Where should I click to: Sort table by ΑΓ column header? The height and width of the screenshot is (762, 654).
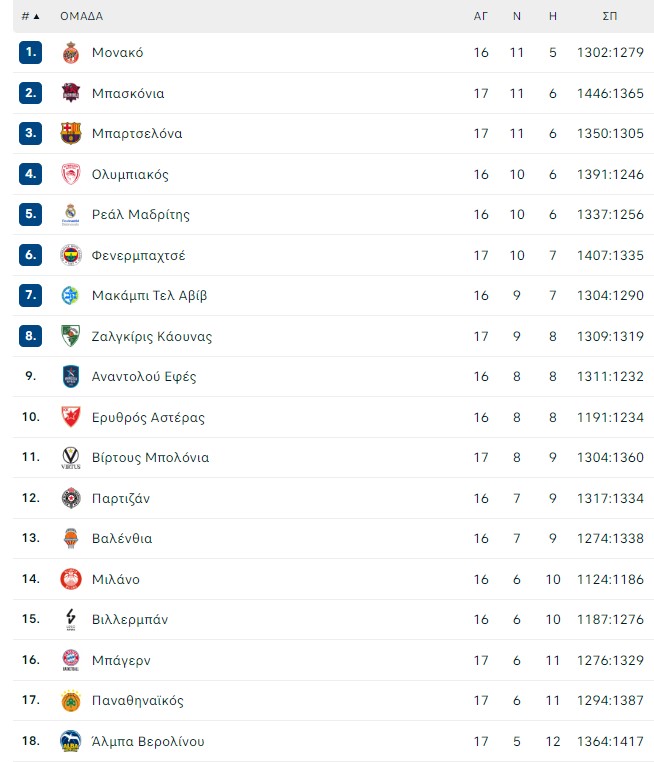coord(481,16)
